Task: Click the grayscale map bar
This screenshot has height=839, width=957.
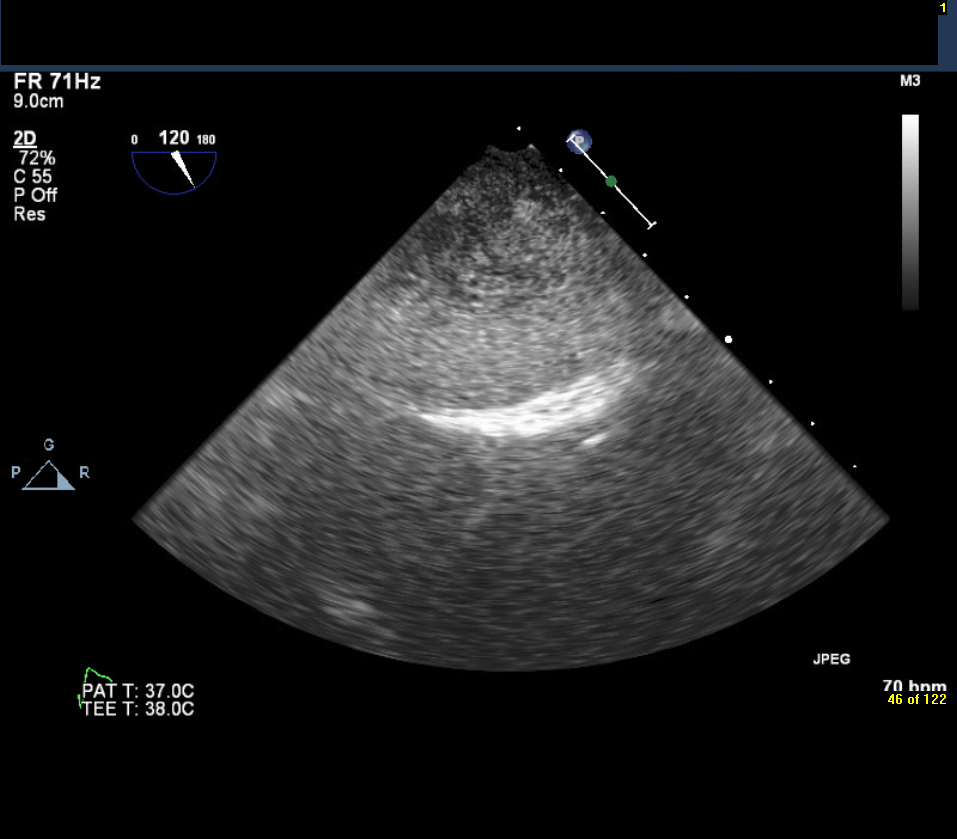Action: [x=910, y=212]
